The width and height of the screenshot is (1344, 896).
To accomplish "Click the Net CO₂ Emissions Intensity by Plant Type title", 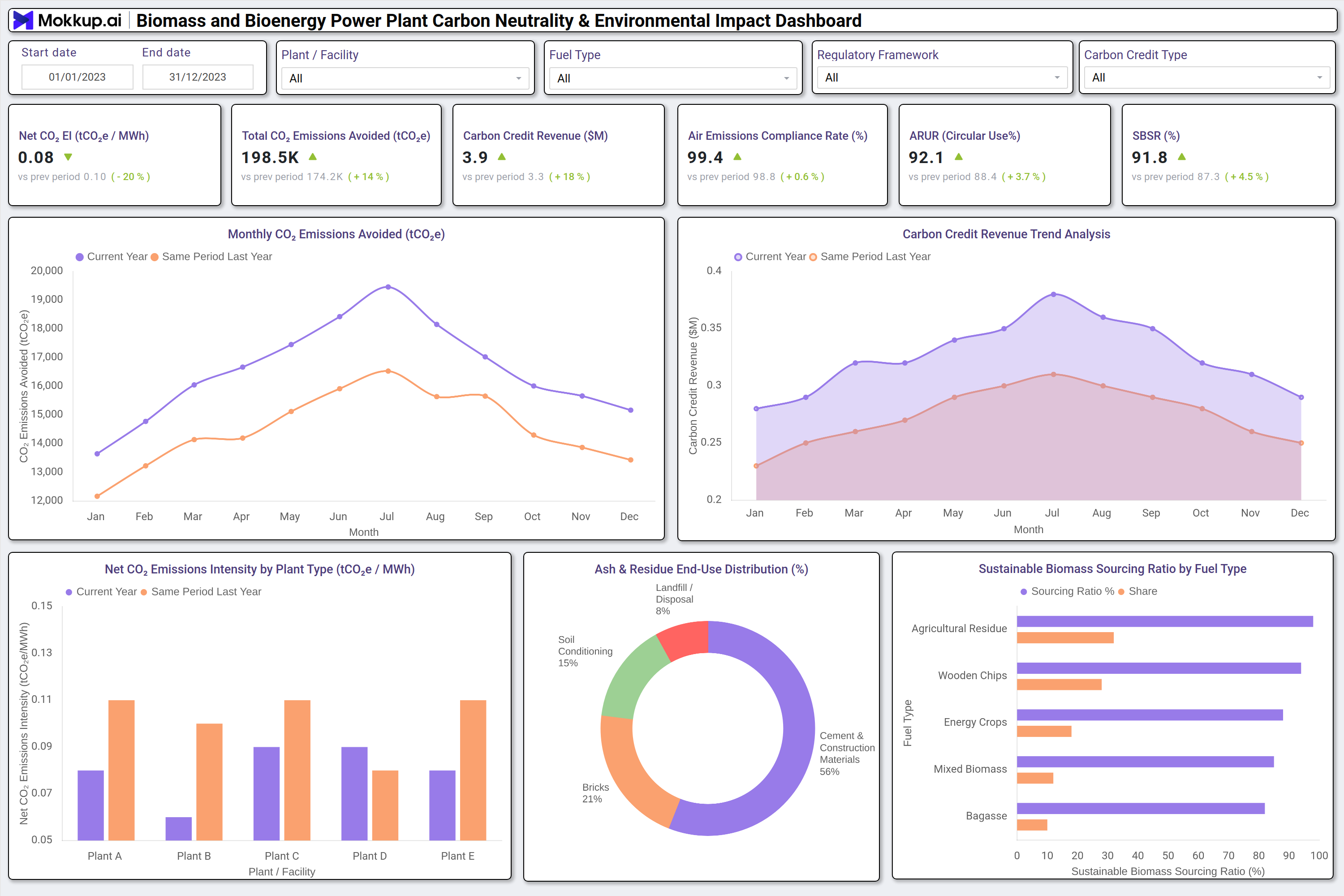I will coord(259,569).
